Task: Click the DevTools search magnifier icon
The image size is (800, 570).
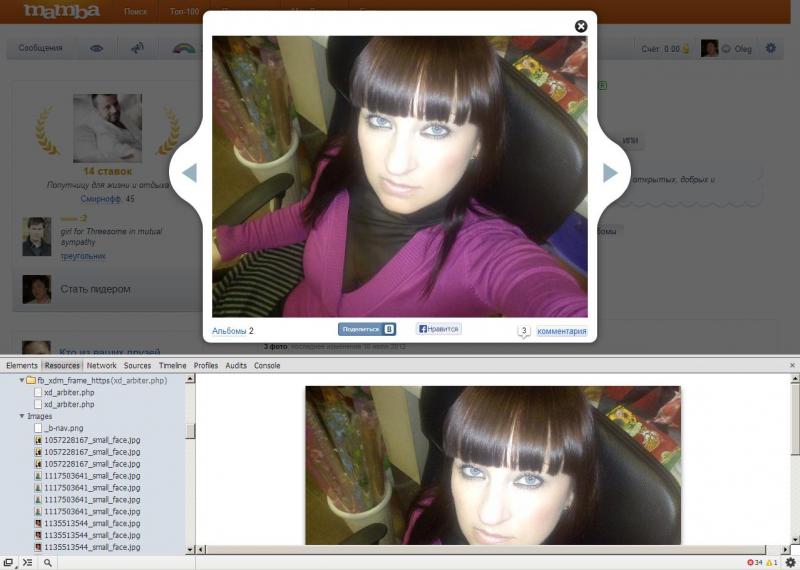Action: pyautogui.click(x=47, y=562)
